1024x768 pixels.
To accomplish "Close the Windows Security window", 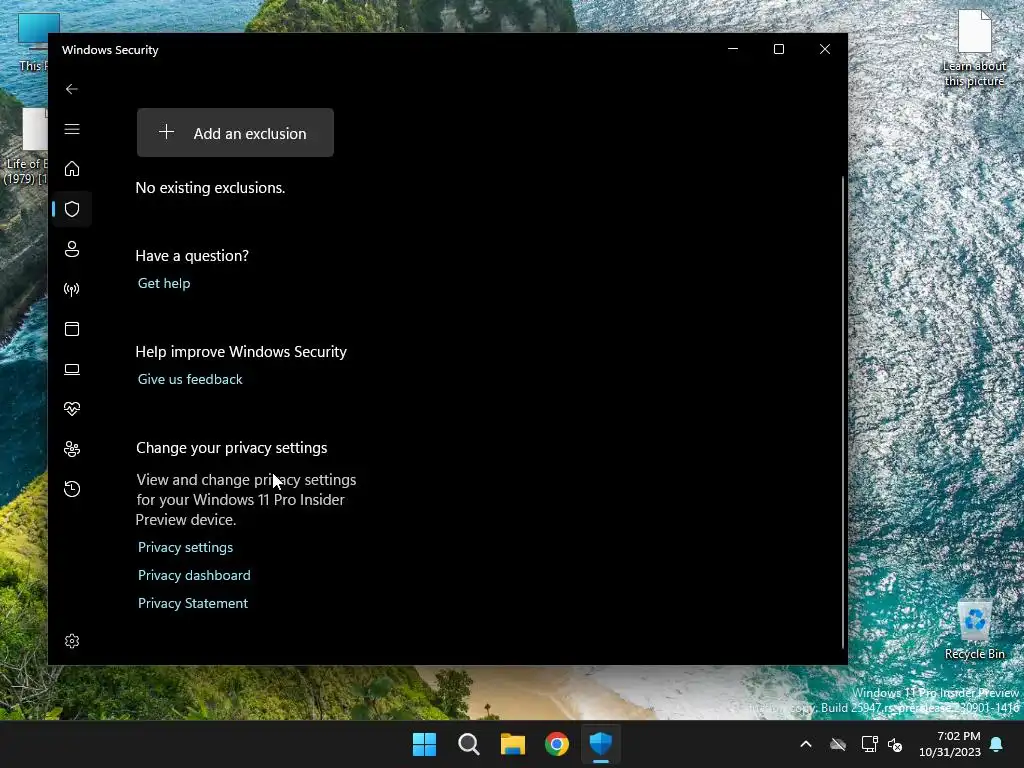I will click(x=825, y=49).
